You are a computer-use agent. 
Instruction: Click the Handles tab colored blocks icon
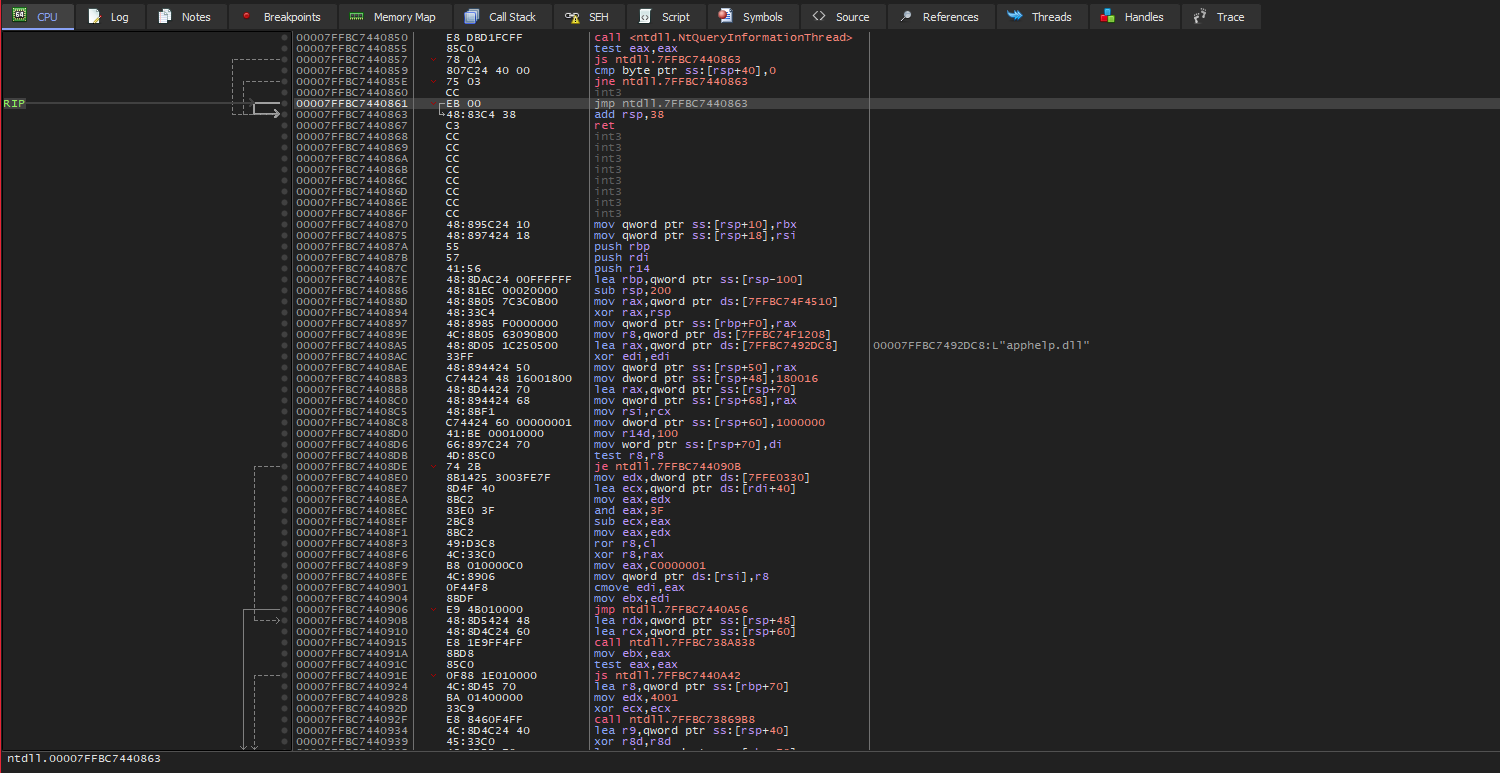click(x=1108, y=17)
